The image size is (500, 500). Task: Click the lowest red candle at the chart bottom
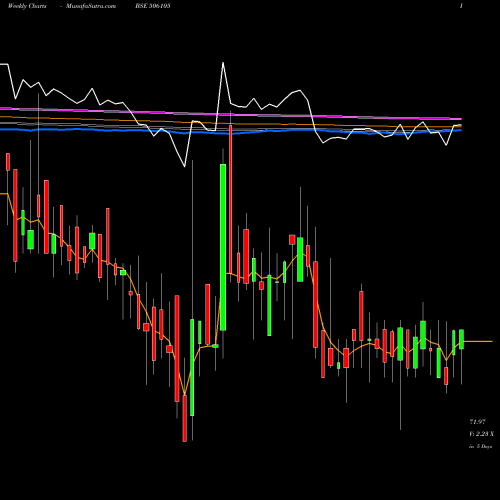pyautogui.click(x=185, y=418)
